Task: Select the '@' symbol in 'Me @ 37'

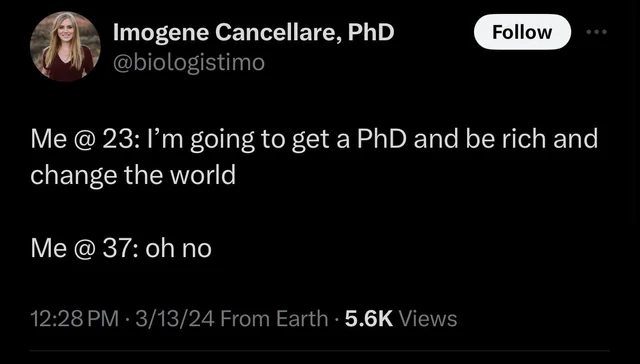Action: click(x=84, y=249)
